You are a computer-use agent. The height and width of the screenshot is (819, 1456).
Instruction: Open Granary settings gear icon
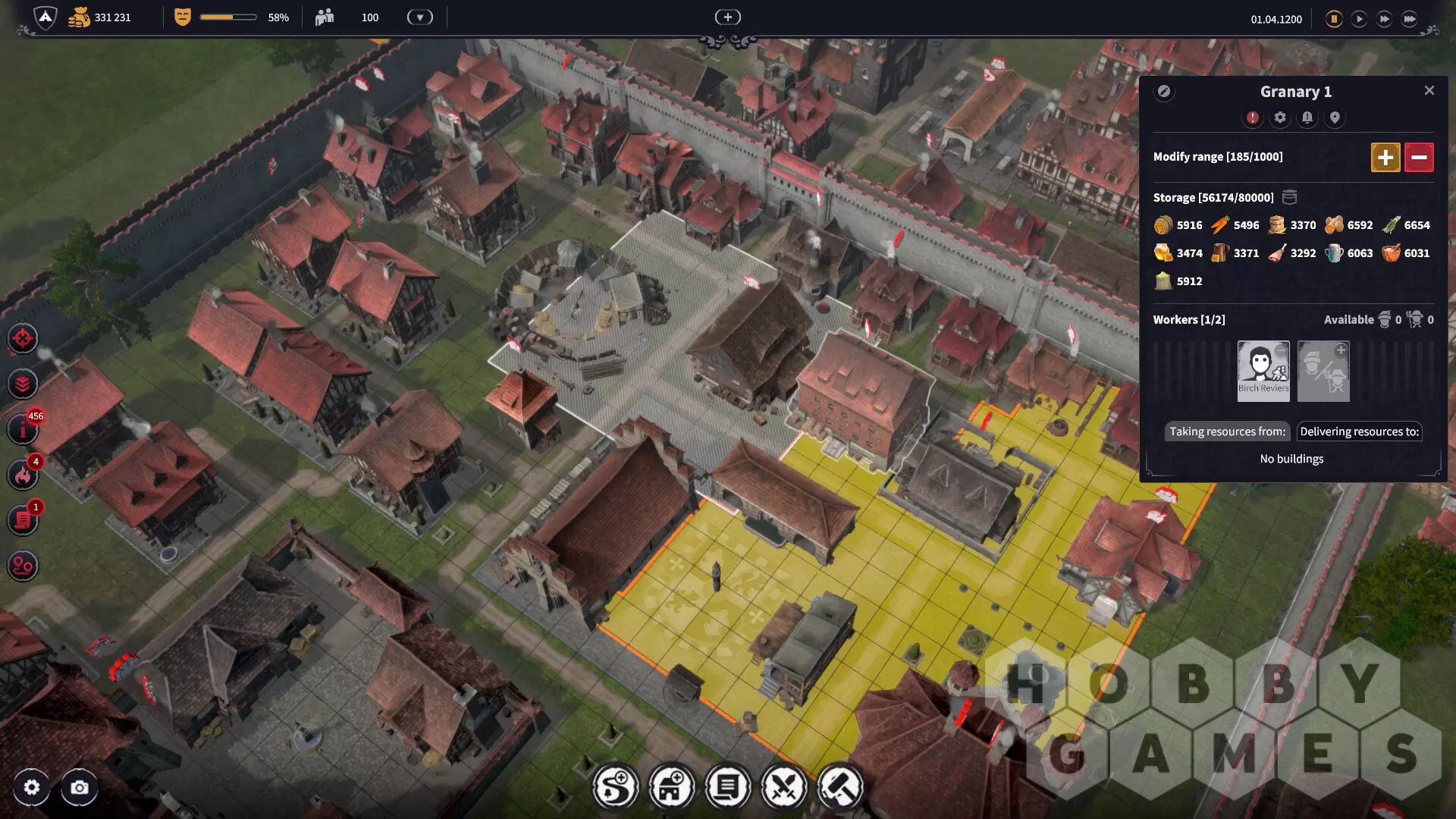(x=1280, y=118)
